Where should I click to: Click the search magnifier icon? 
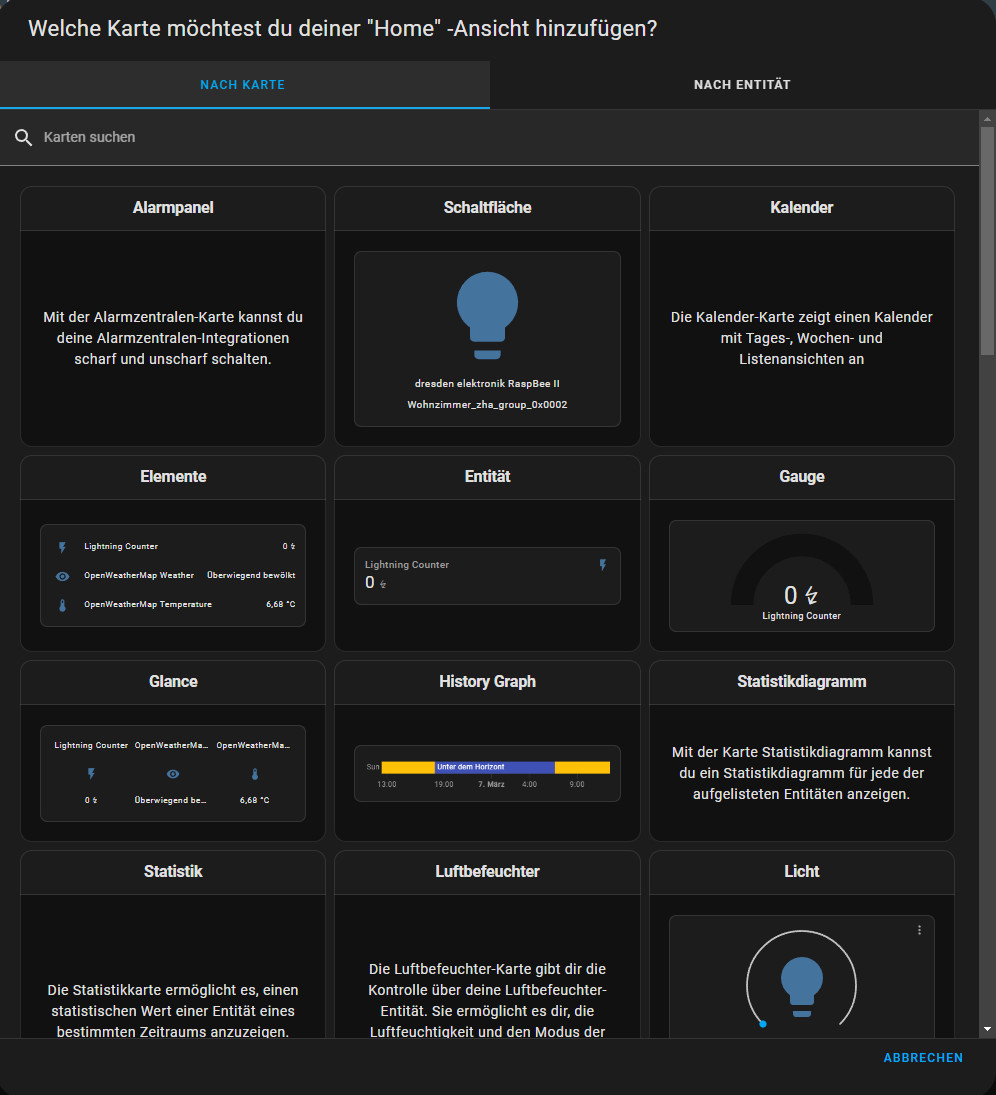pyautogui.click(x=24, y=137)
